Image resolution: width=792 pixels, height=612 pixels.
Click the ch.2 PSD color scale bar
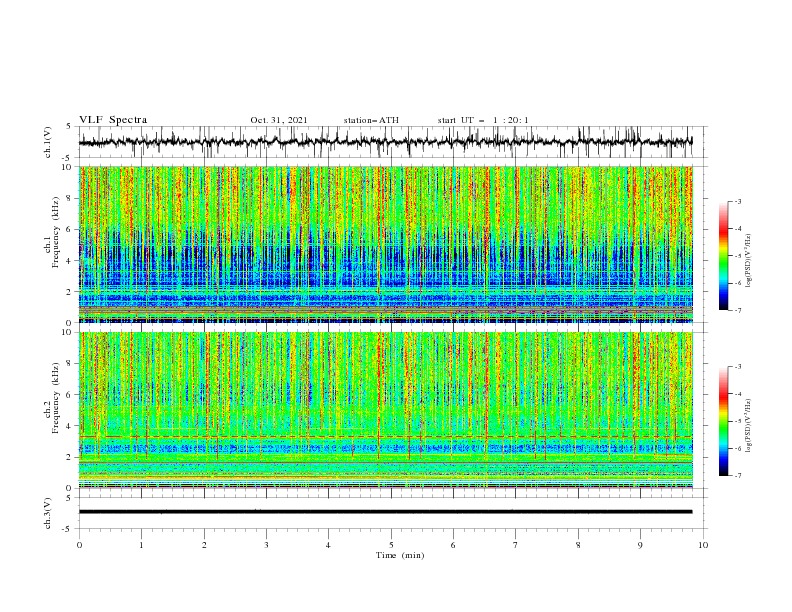click(723, 421)
